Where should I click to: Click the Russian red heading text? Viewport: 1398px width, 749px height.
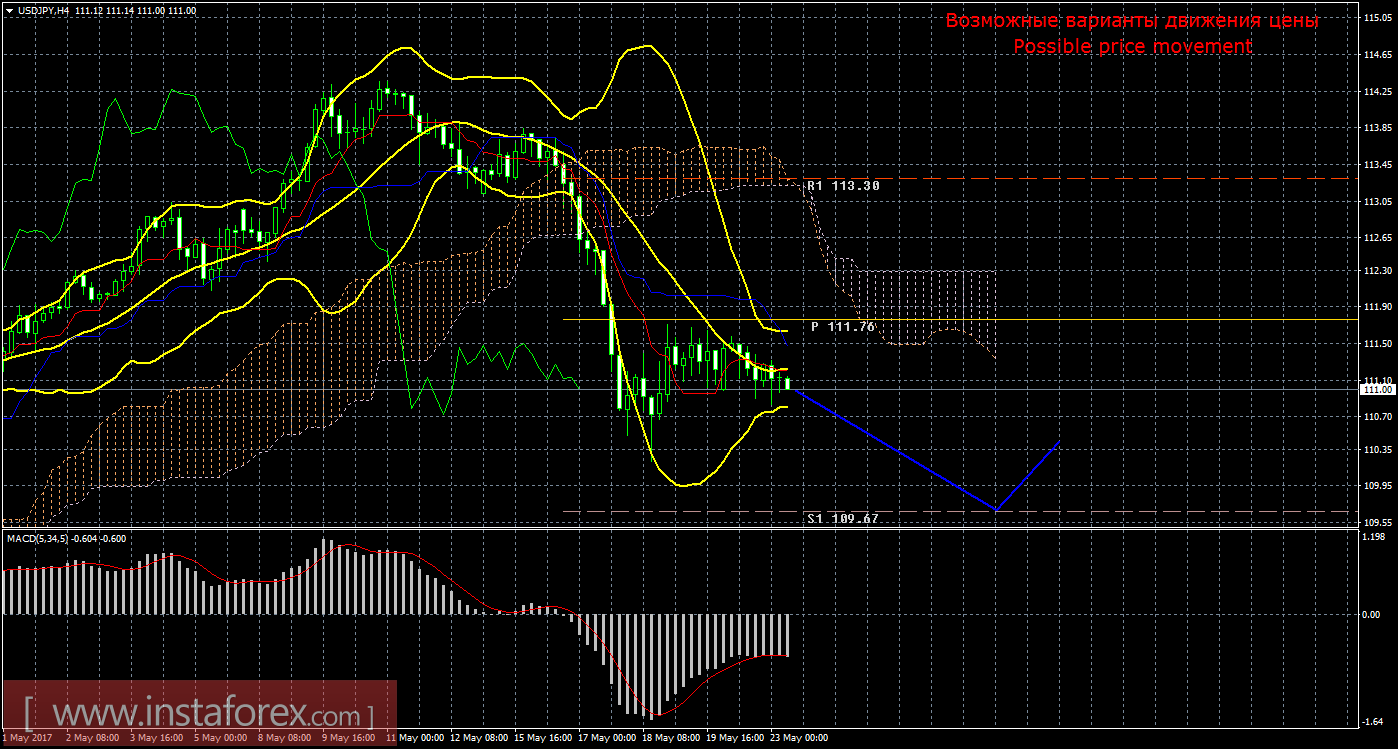[x=1132, y=21]
